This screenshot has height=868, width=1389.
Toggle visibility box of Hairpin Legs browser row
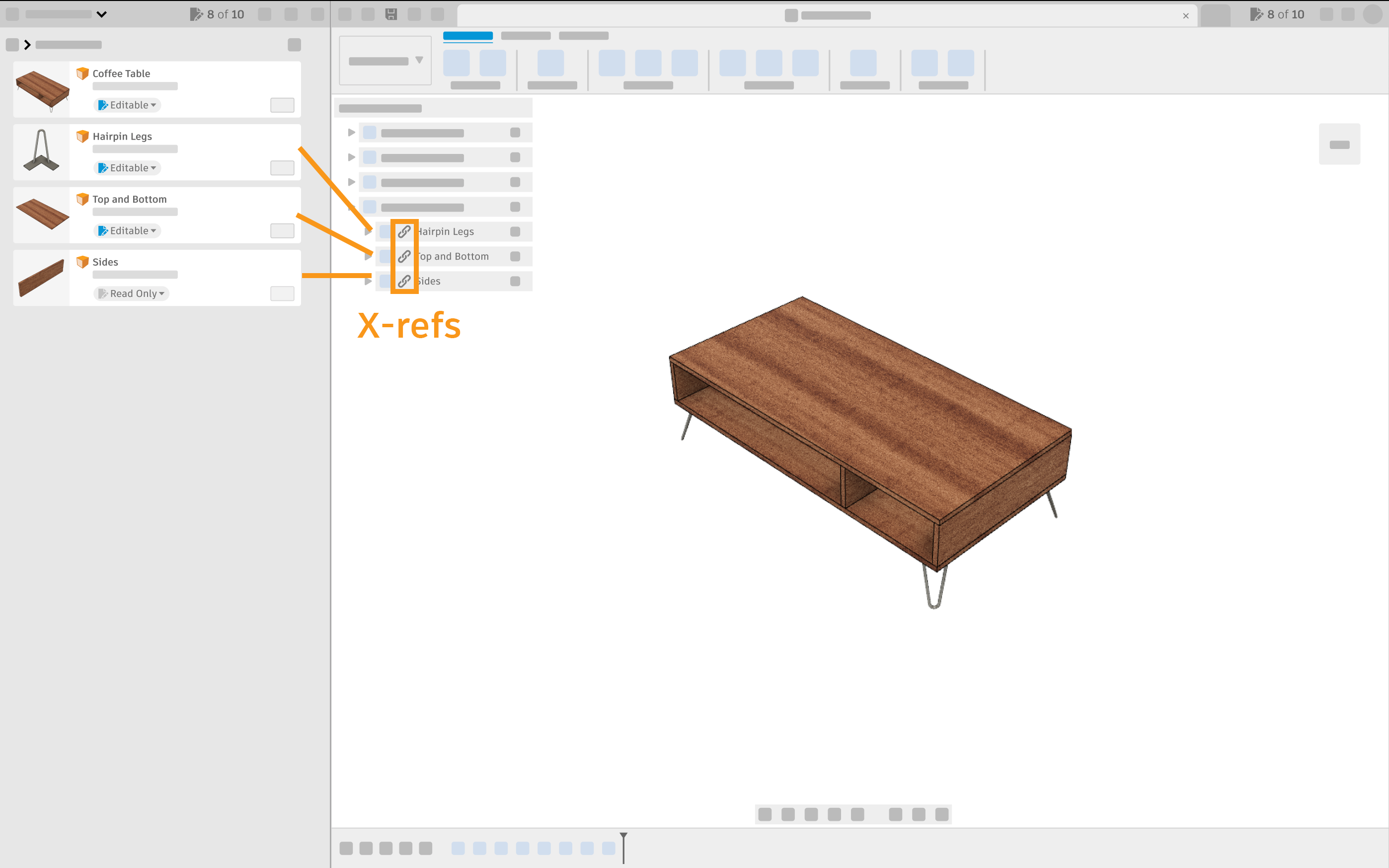click(x=515, y=231)
